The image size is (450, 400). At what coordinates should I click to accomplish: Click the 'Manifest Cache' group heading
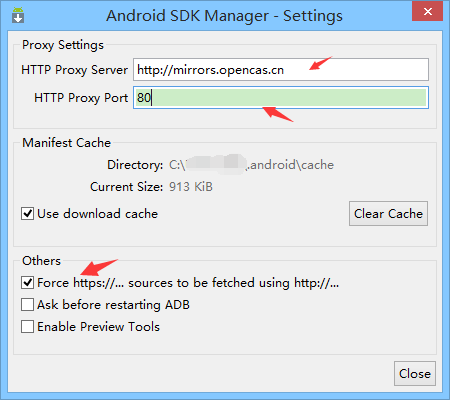tap(66, 143)
